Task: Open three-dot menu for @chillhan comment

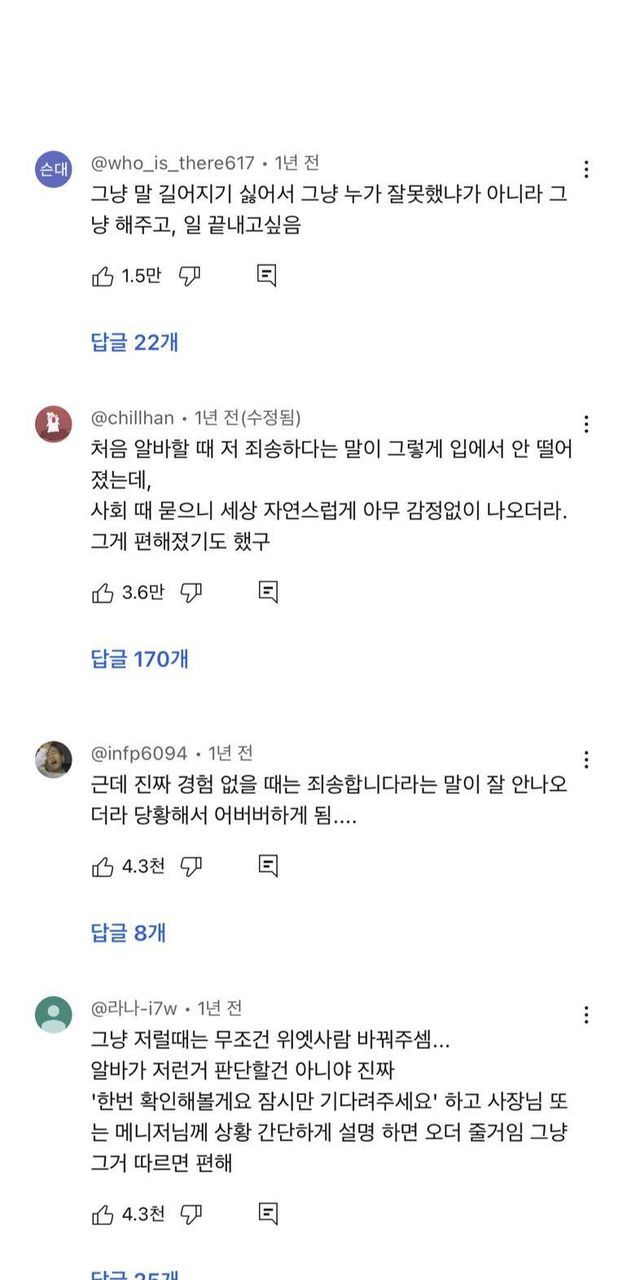Action: (x=586, y=424)
